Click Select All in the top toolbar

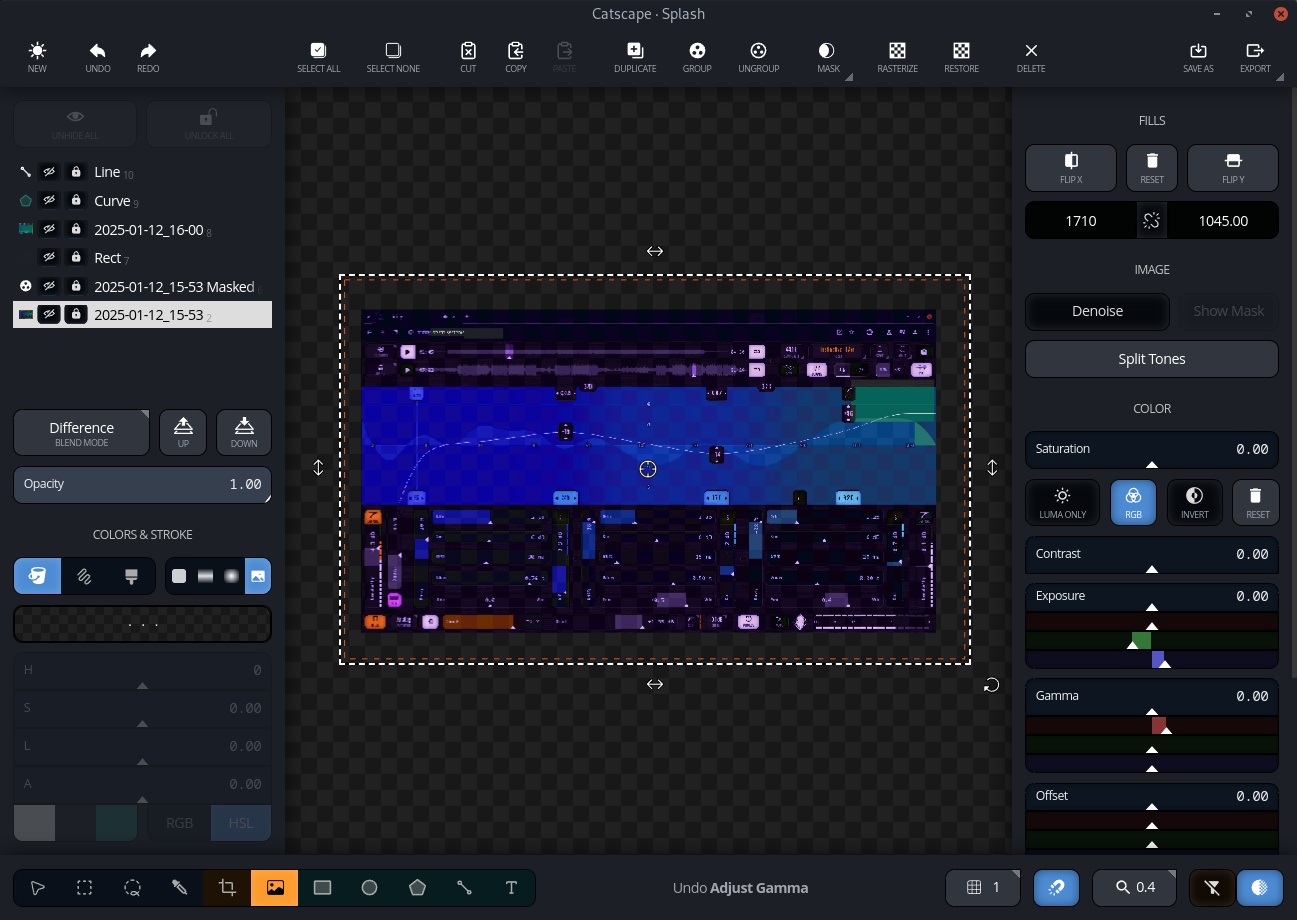[x=318, y=57]
